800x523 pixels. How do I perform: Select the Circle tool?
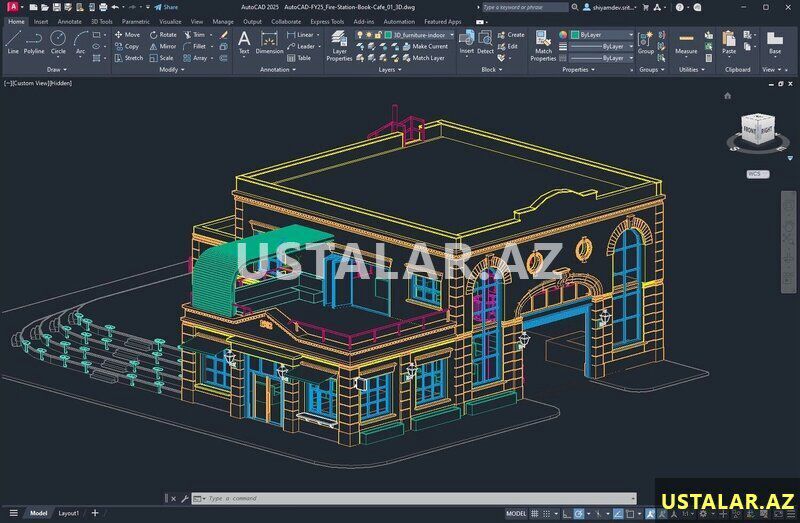58,42
